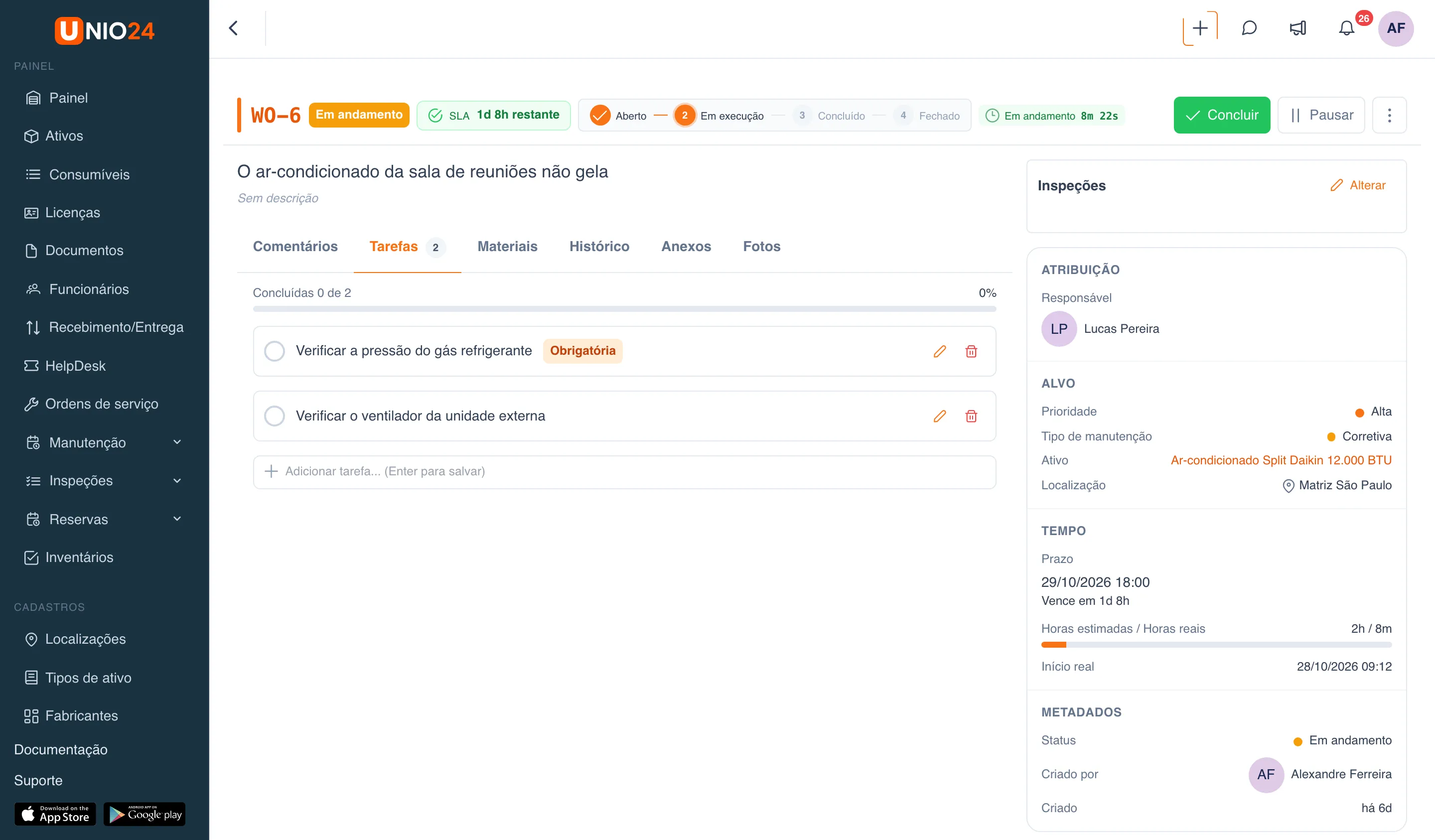Delete the external unit fan task
Screen dimensions: 1435x840
tap(971, 416)
